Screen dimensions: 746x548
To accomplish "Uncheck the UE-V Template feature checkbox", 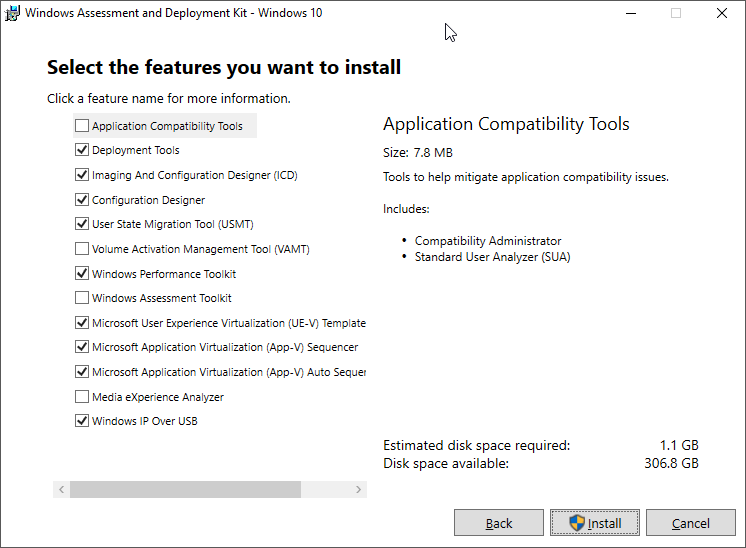I will [82, 323].
